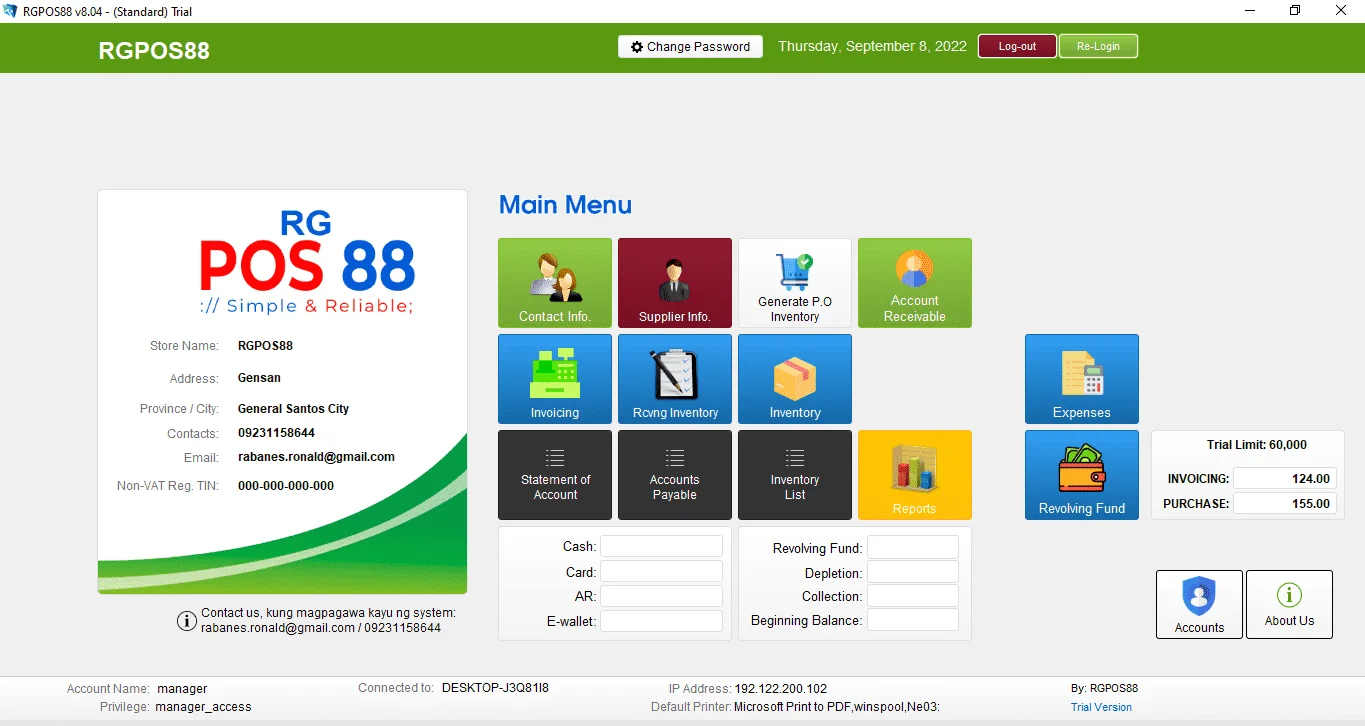Click the email rabanes.ronald@gmail.com in store card
Viewport: 1365px width, 726px height.
(x=316, y=457)
